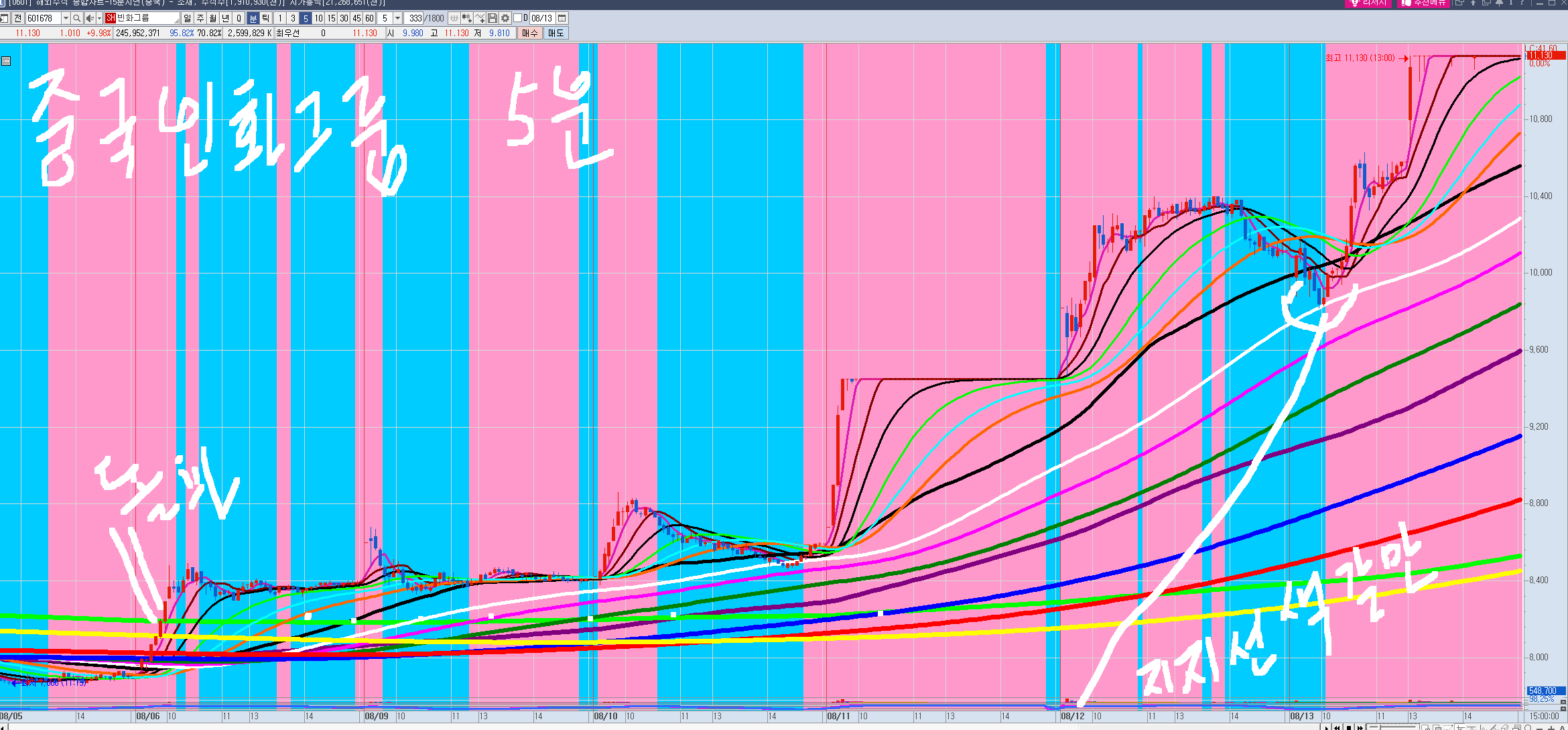This screenshot has height=730, width=1568.
Task: Click the duplicate window icon
Action: [x=1486, y=3]
